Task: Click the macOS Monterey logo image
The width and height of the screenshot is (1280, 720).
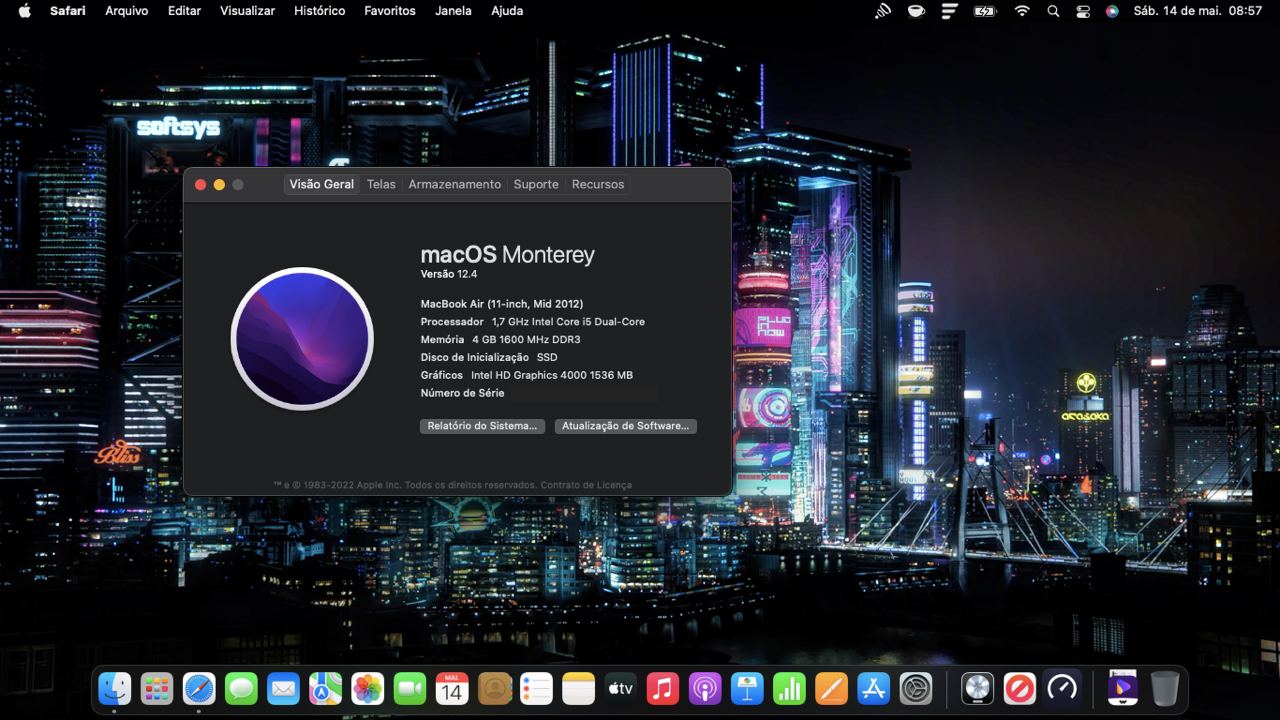Action: (x=302, y=338)
